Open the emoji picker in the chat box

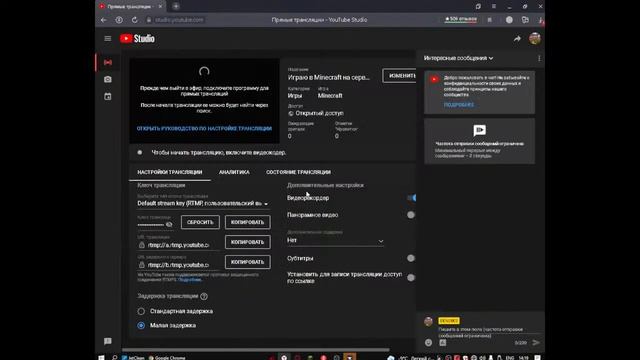[428, 342]
